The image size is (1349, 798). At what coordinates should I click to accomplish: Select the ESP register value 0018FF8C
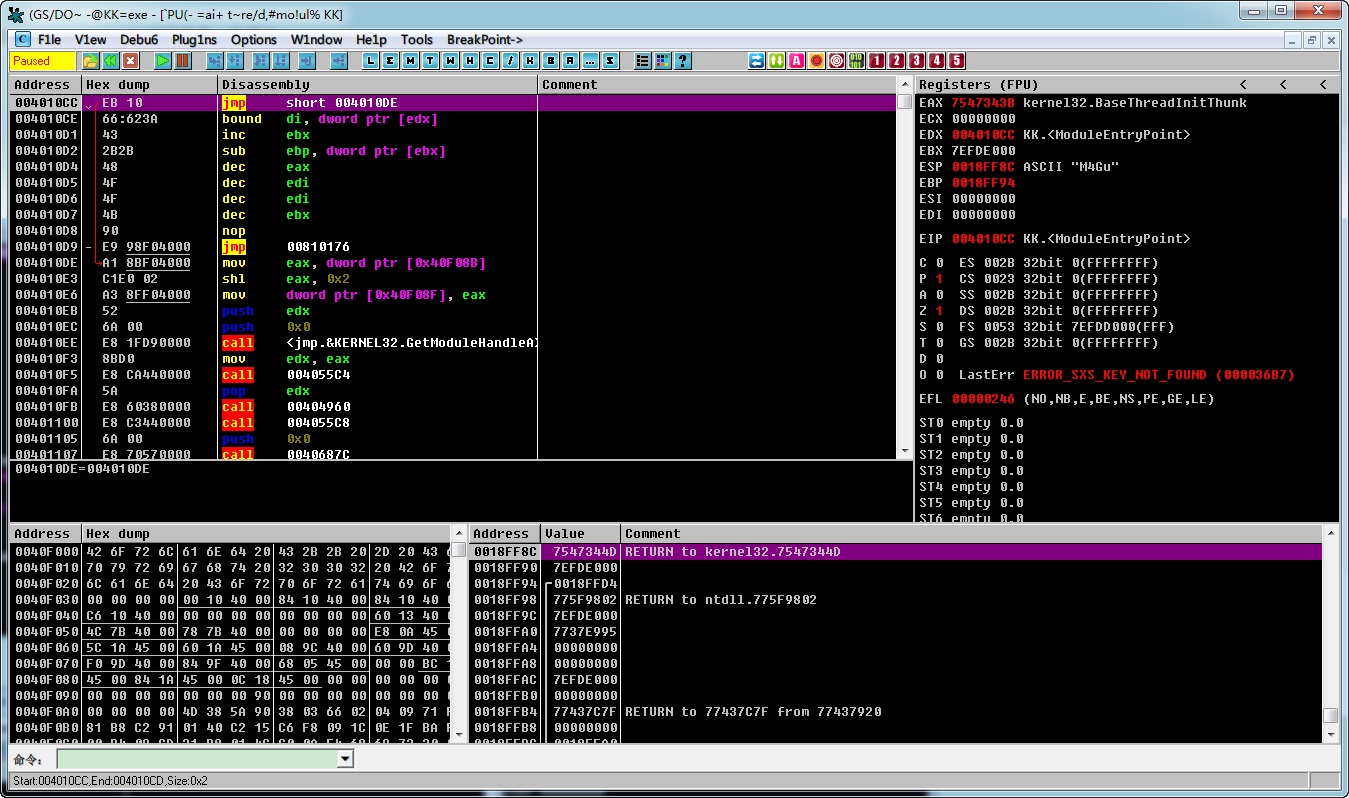(x=983, y=167)
